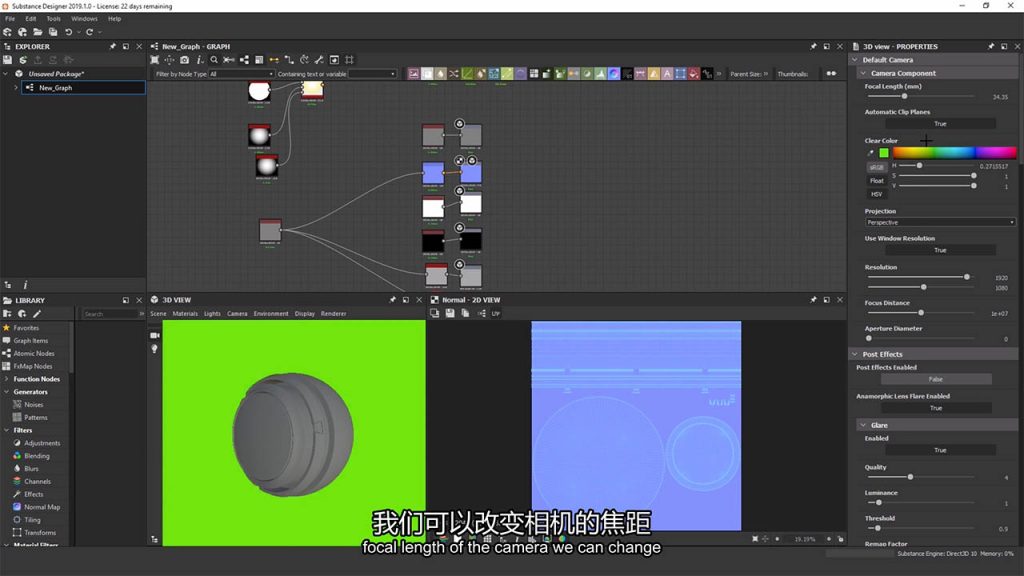Open the Projection Perspective dropdown
Screen dimensions: 1024x576
click(x=940, y=223)
